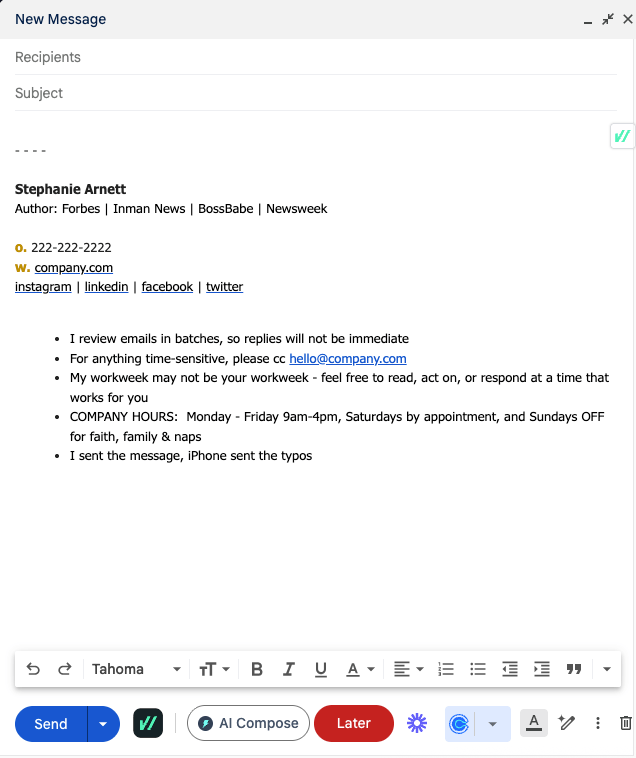
Task: Insert a bulleted list
Action: [478, 669]
